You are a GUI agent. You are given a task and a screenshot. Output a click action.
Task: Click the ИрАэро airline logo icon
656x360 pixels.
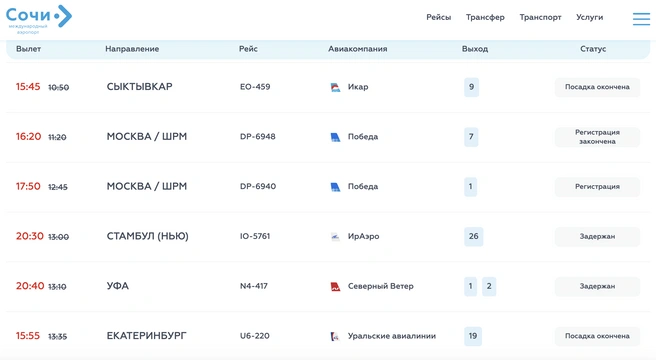coord(335,237)
